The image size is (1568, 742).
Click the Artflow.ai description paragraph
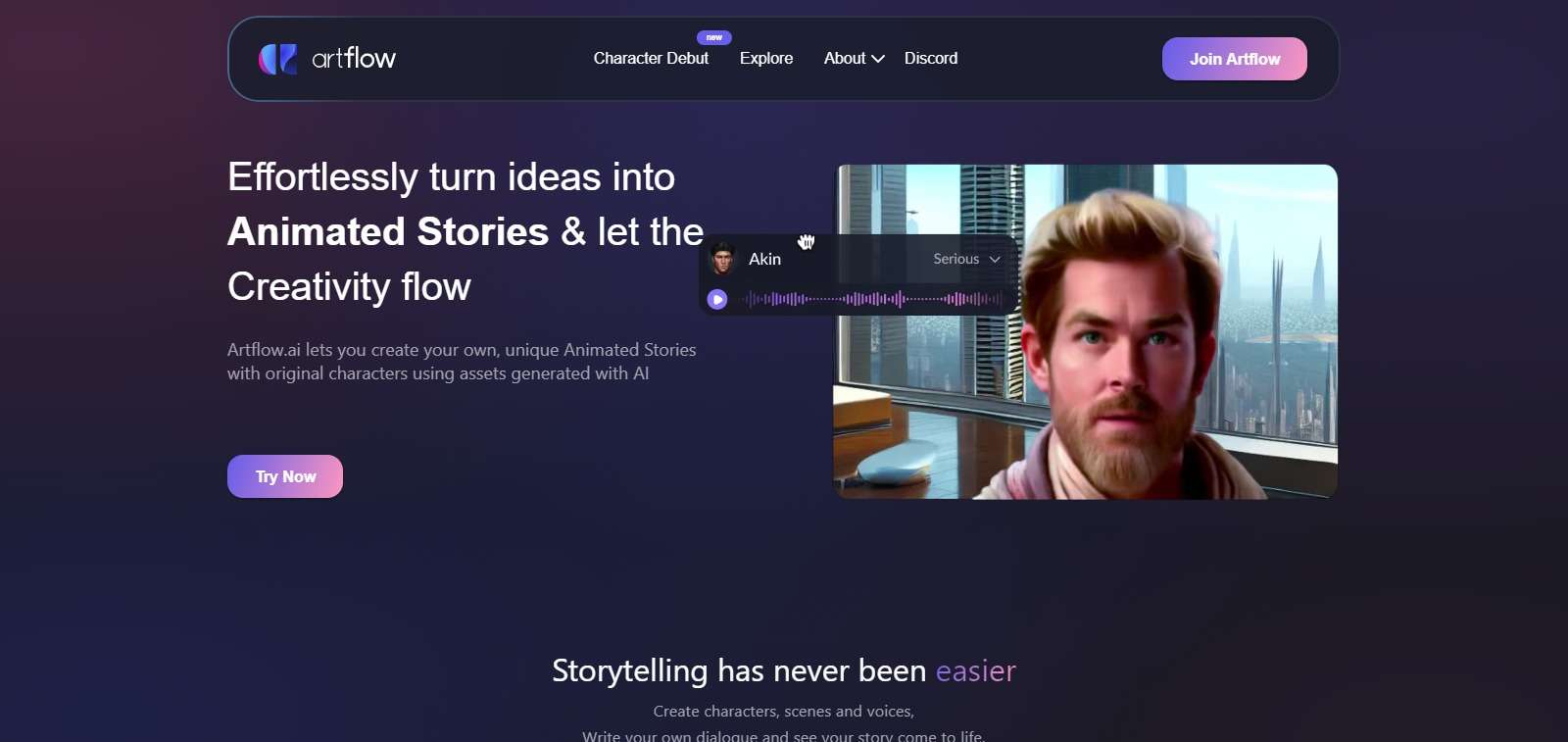pos(462,362)
